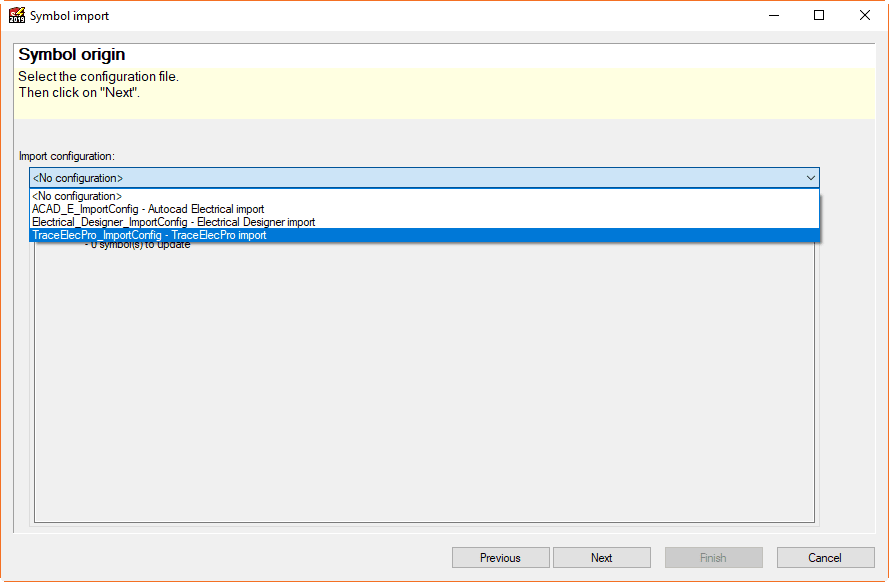Viewport: 889px width, 582px height.
Task: Select the <No configuration> list option
Action: [x=424, y=196]
